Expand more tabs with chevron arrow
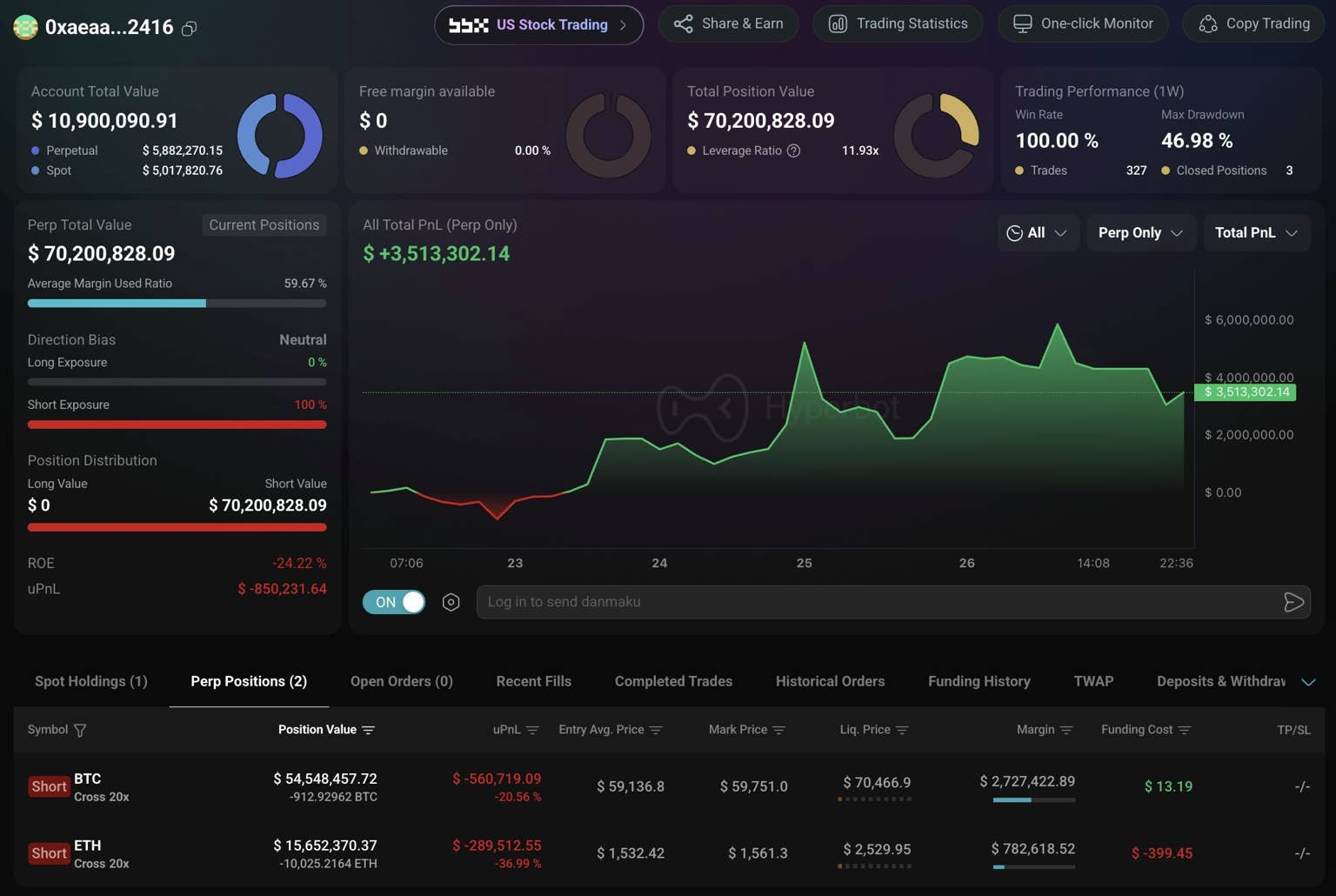The height and width of the screenshot is (896, 1336). coord(1308,682)
